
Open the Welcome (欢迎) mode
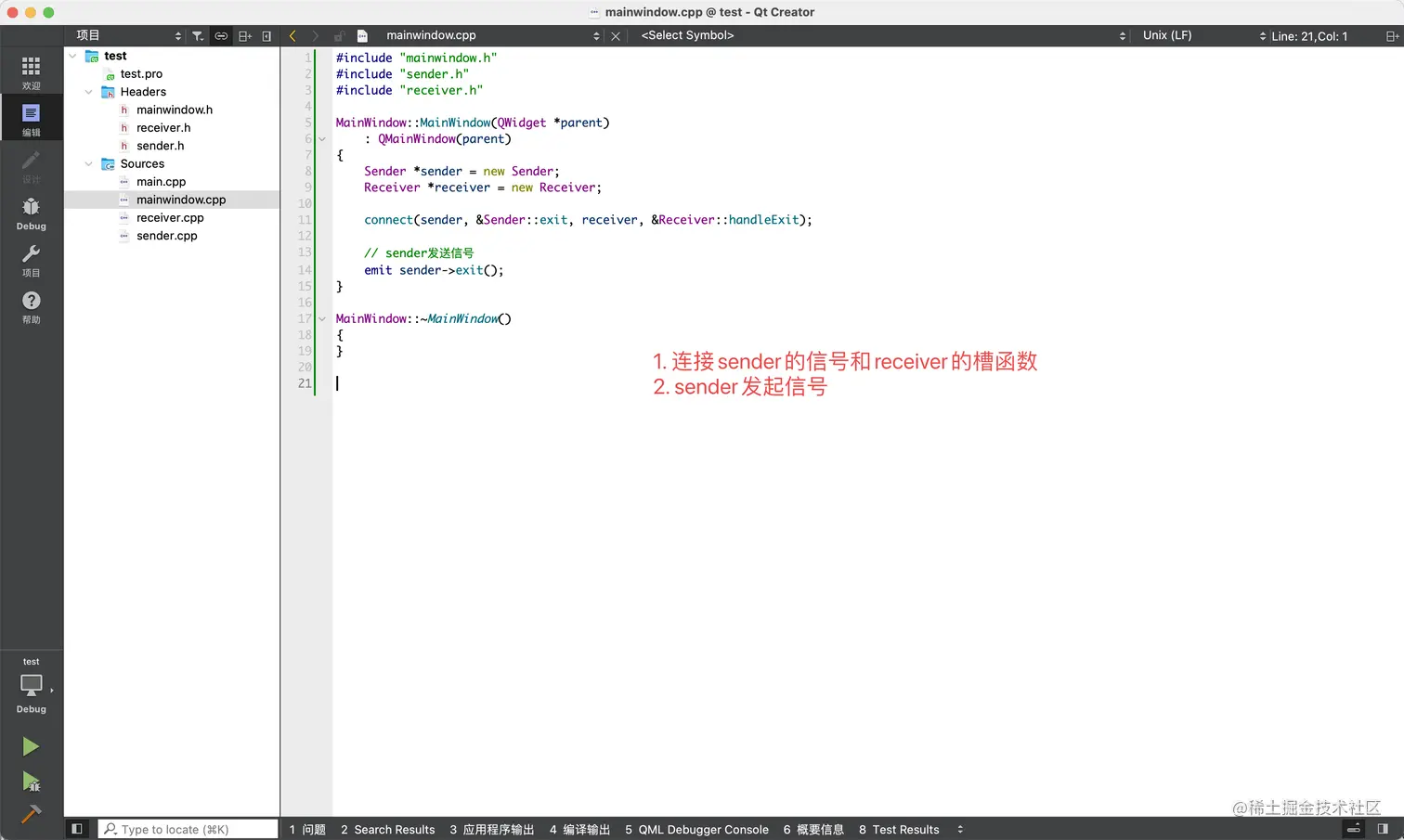click(x=32, y=73)
